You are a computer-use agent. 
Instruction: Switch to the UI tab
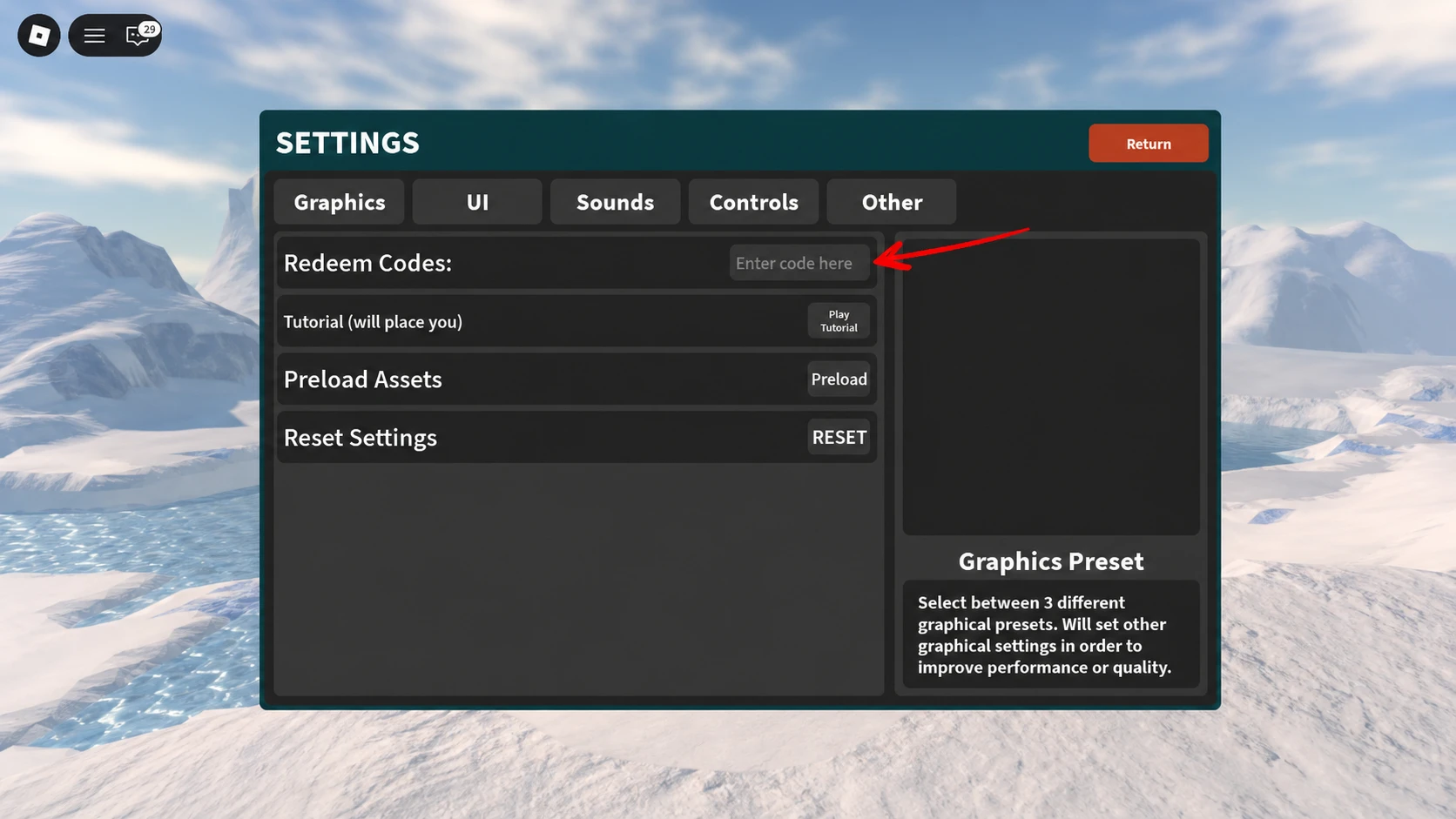coord(477,202)
